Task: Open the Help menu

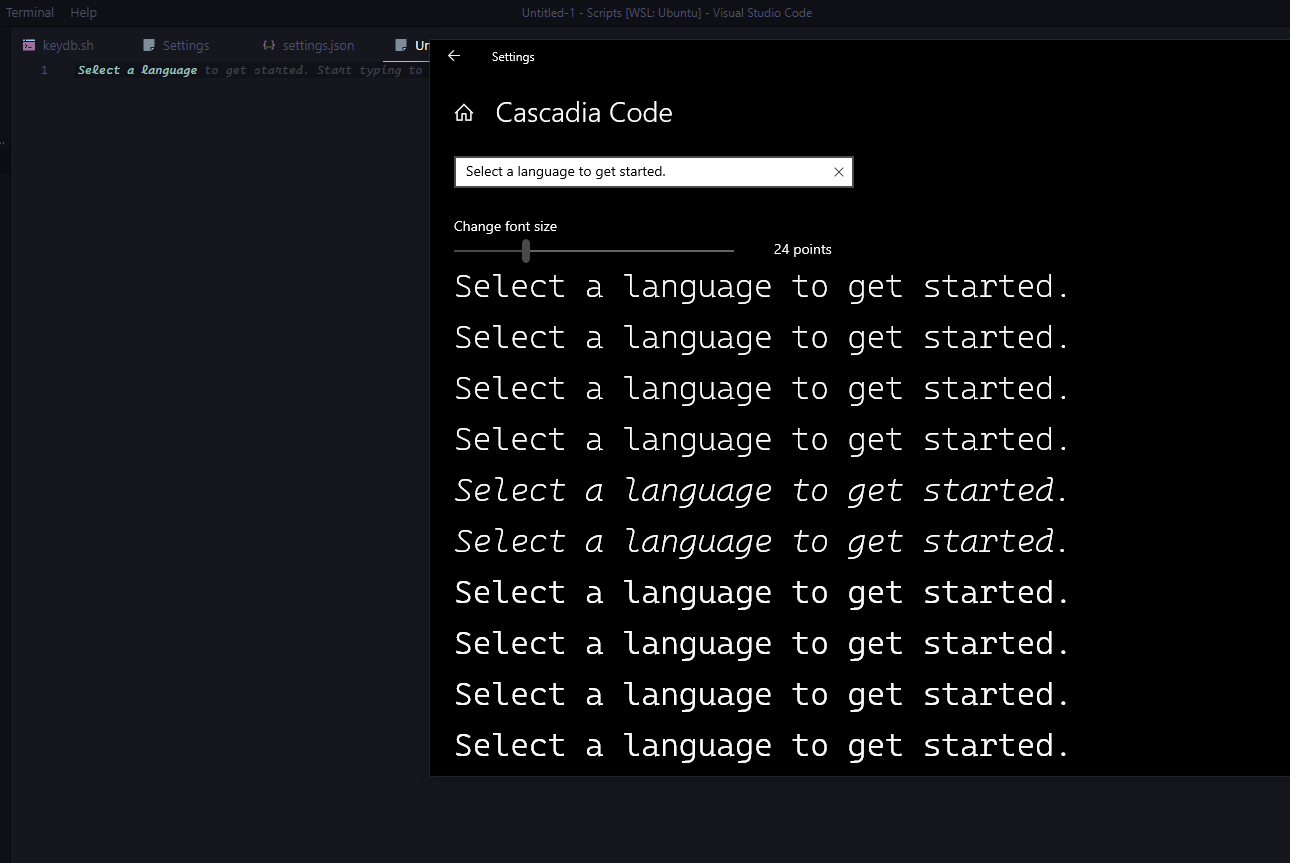Action: pos(83,12)
